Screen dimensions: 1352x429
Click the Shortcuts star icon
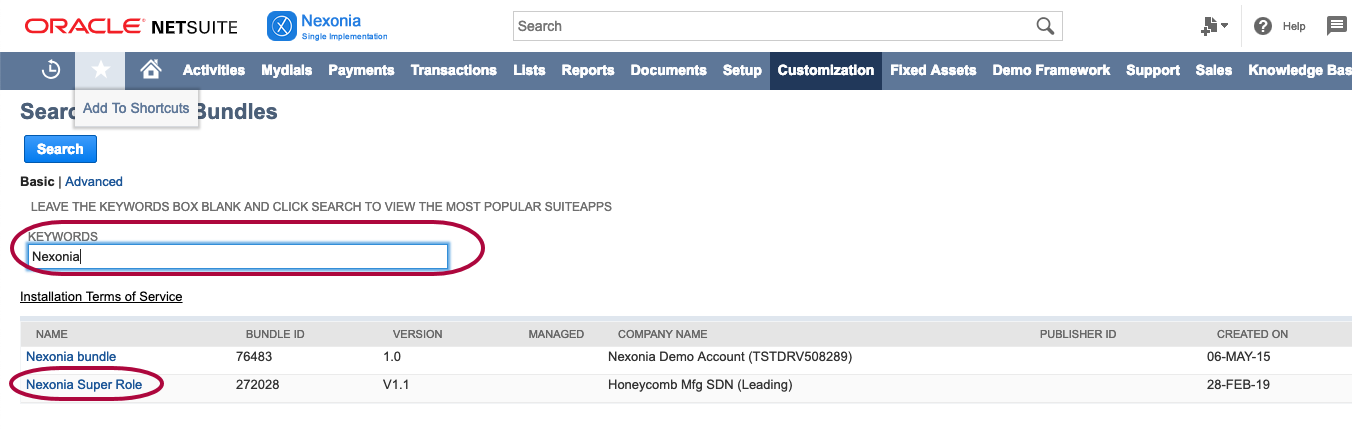101,70
